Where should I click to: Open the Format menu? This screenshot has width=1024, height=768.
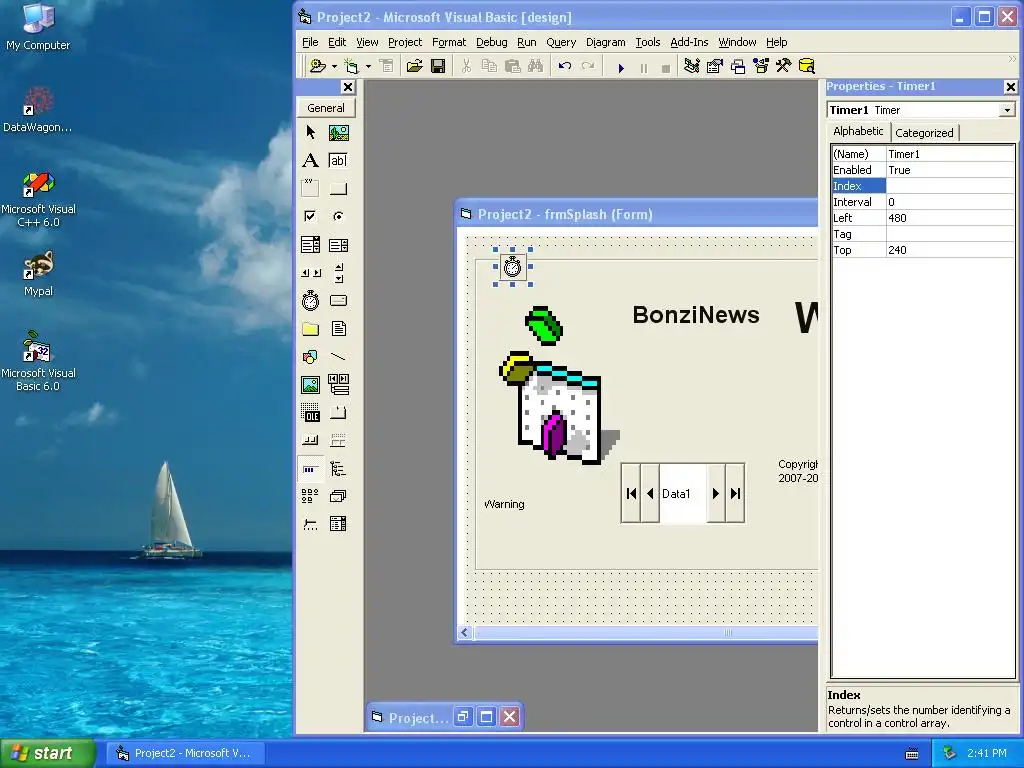(x=449, y=42)
